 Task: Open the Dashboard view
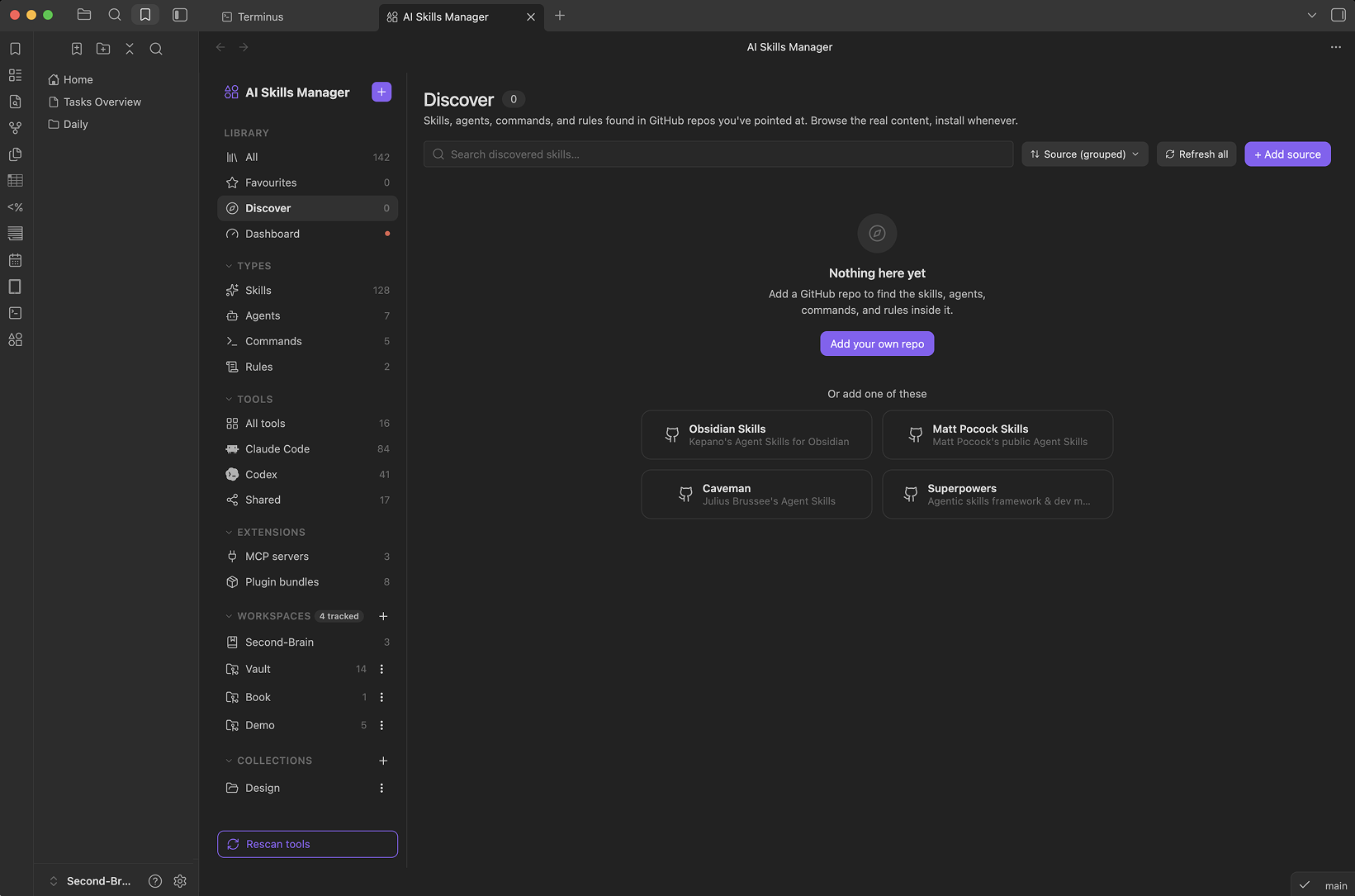[x=307, y=234]
